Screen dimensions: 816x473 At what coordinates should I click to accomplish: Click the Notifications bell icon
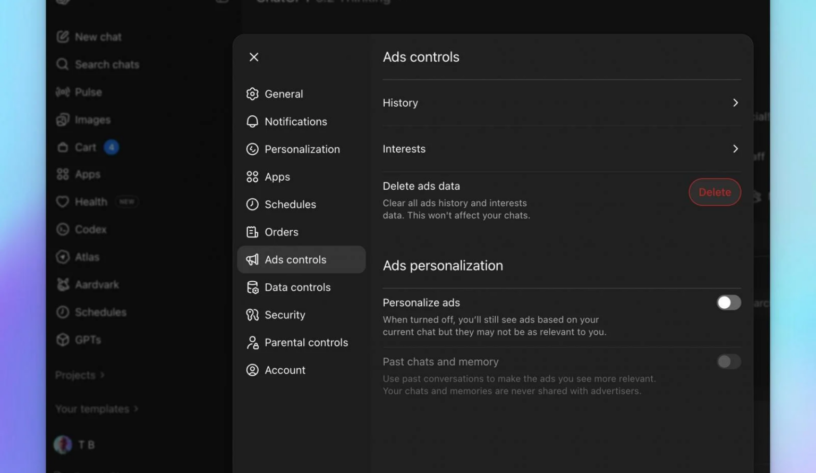tap(252, 122)
